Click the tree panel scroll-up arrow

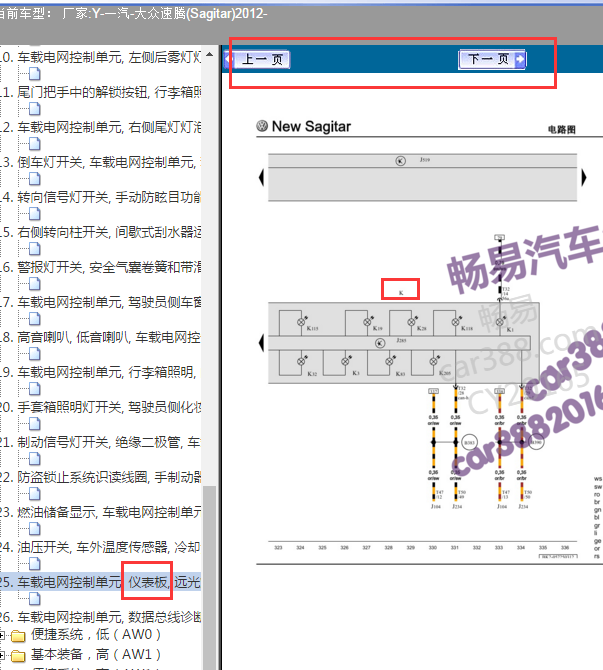[209, 54]
